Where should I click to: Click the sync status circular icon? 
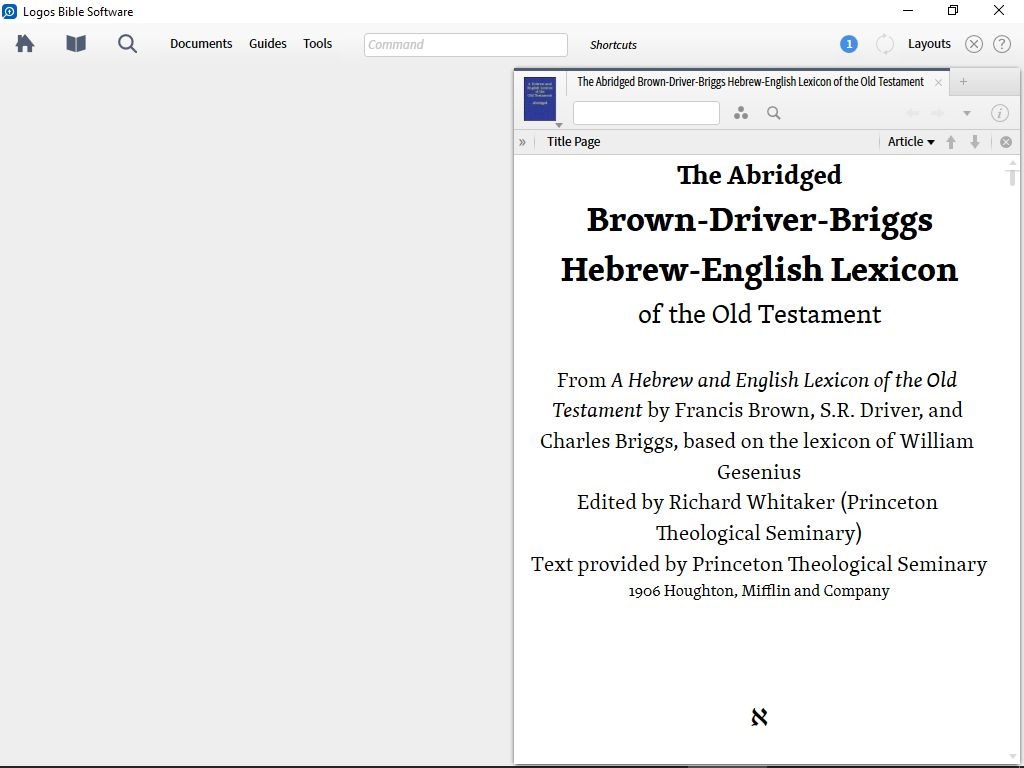click(884, 44)
